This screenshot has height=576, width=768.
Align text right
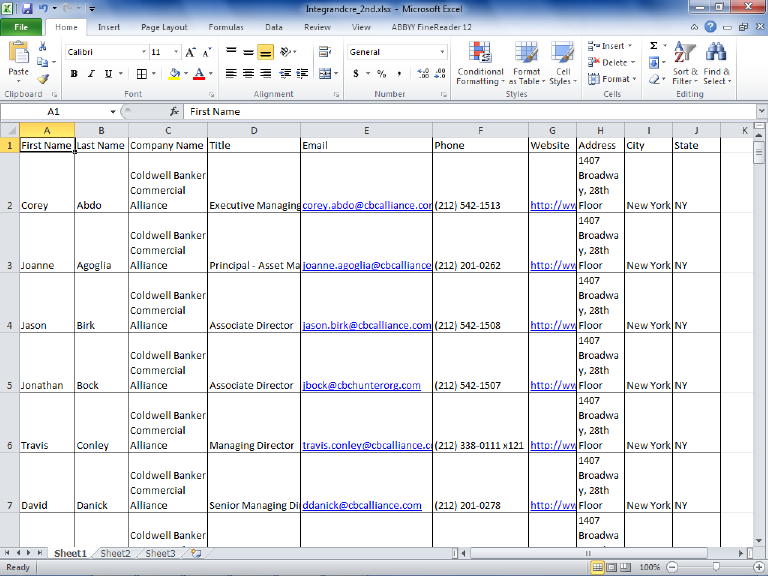[x=265, y=74]
